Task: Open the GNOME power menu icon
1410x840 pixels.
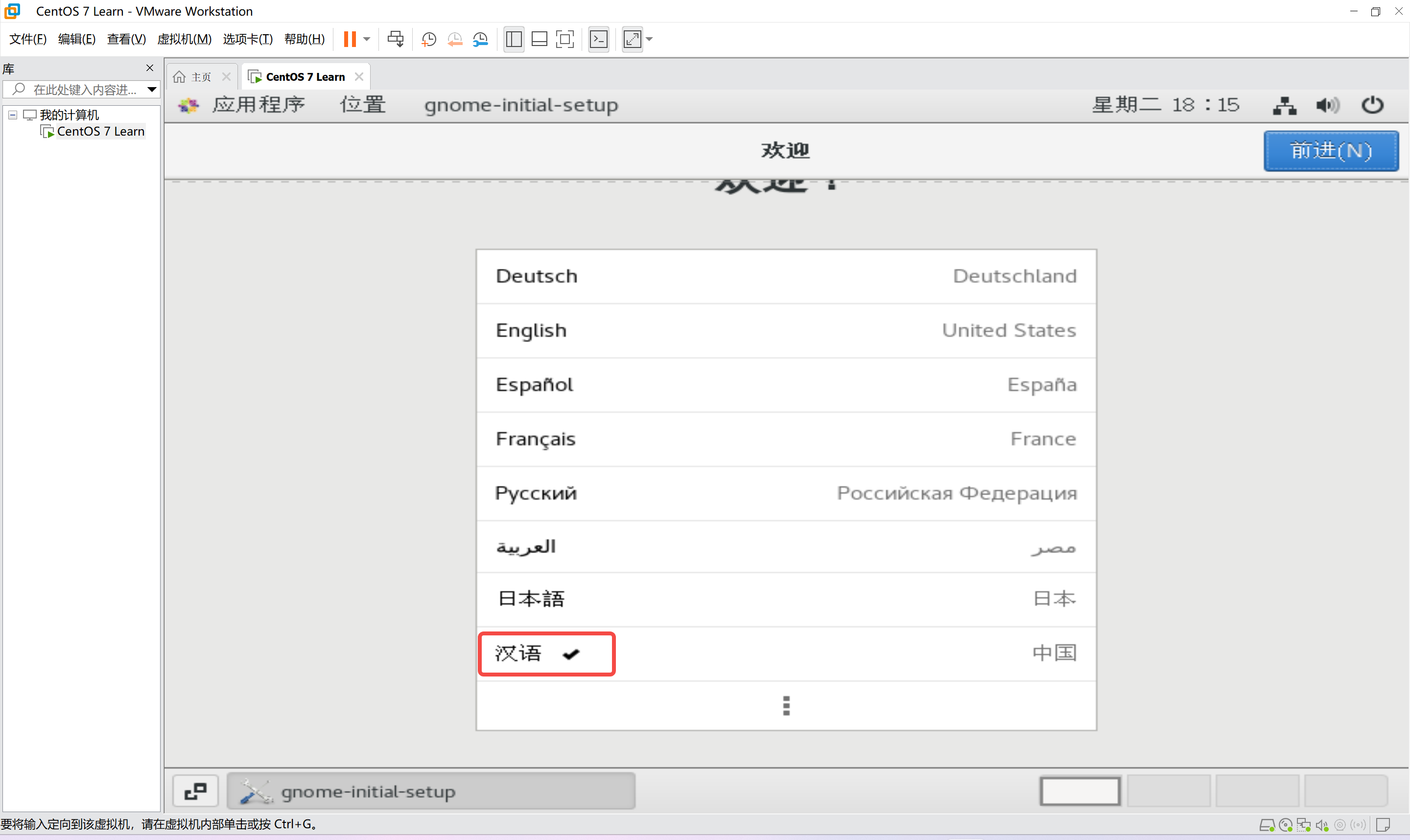Action: (x=1372, y=105)
